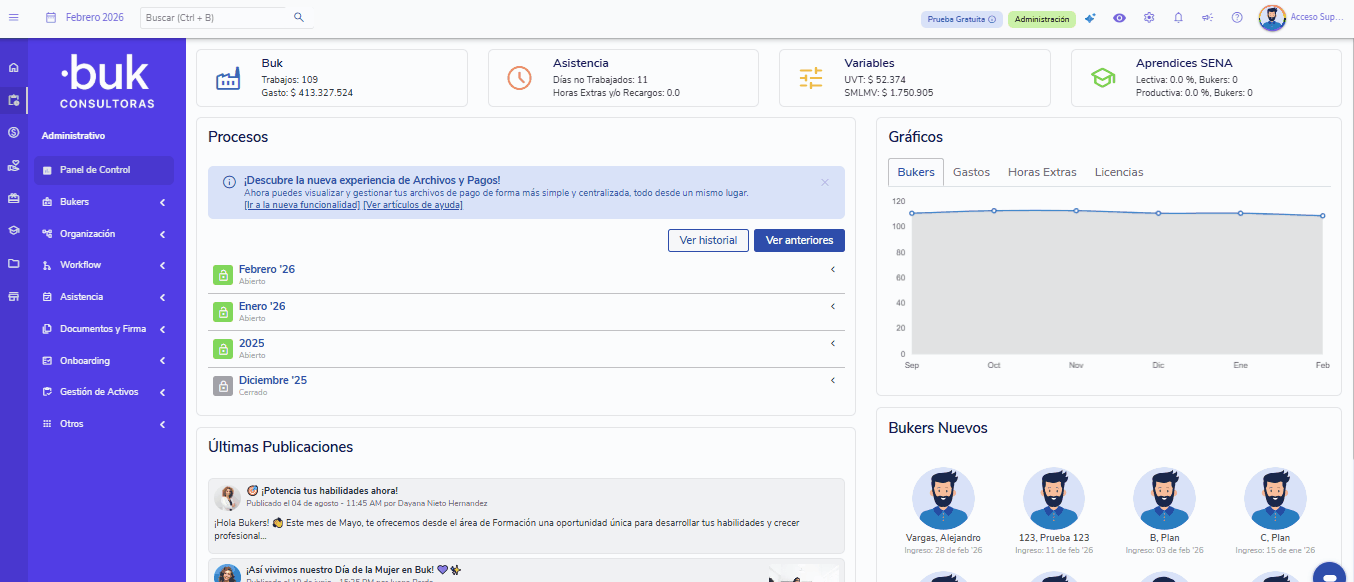Toggle the hamburger menu to collapse sidebar
1354x582 pixels.
[x=14, y=17]
